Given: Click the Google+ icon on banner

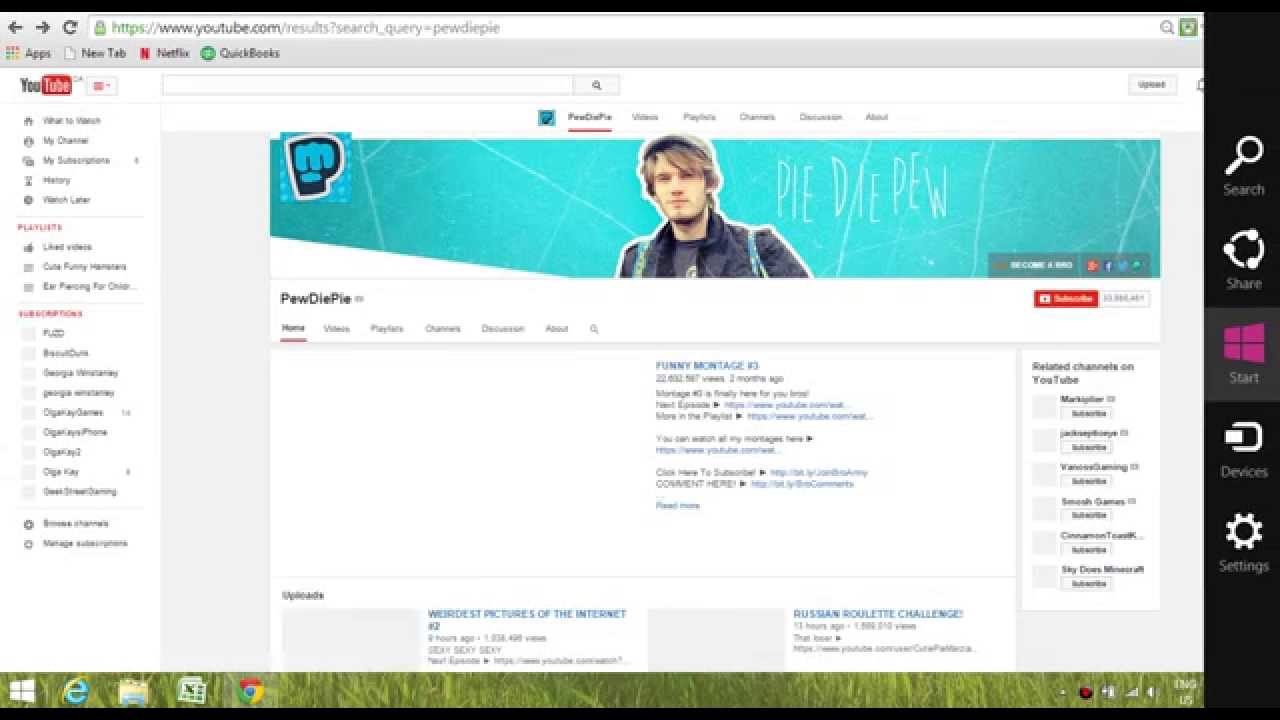Looking at the screenshot, I should [x=1093, y=266].
